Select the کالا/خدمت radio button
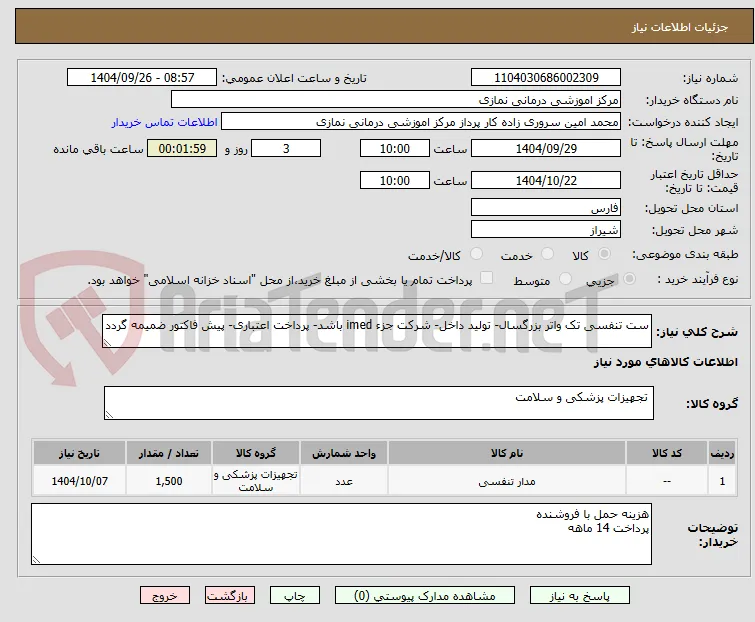This screenshot has width=755, height=622. (x=476, y=254)
